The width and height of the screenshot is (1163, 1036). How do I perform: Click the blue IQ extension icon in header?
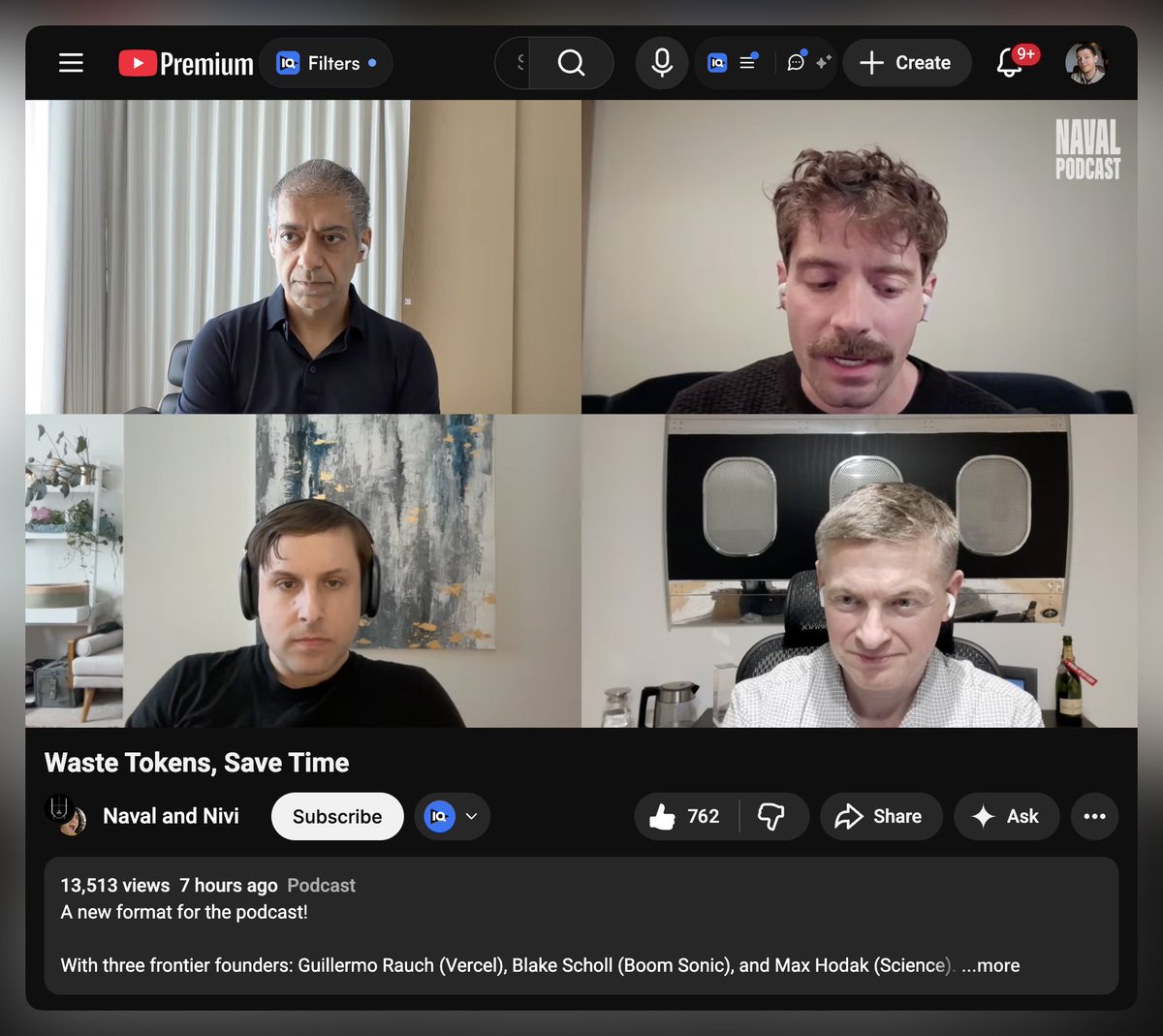717,63
